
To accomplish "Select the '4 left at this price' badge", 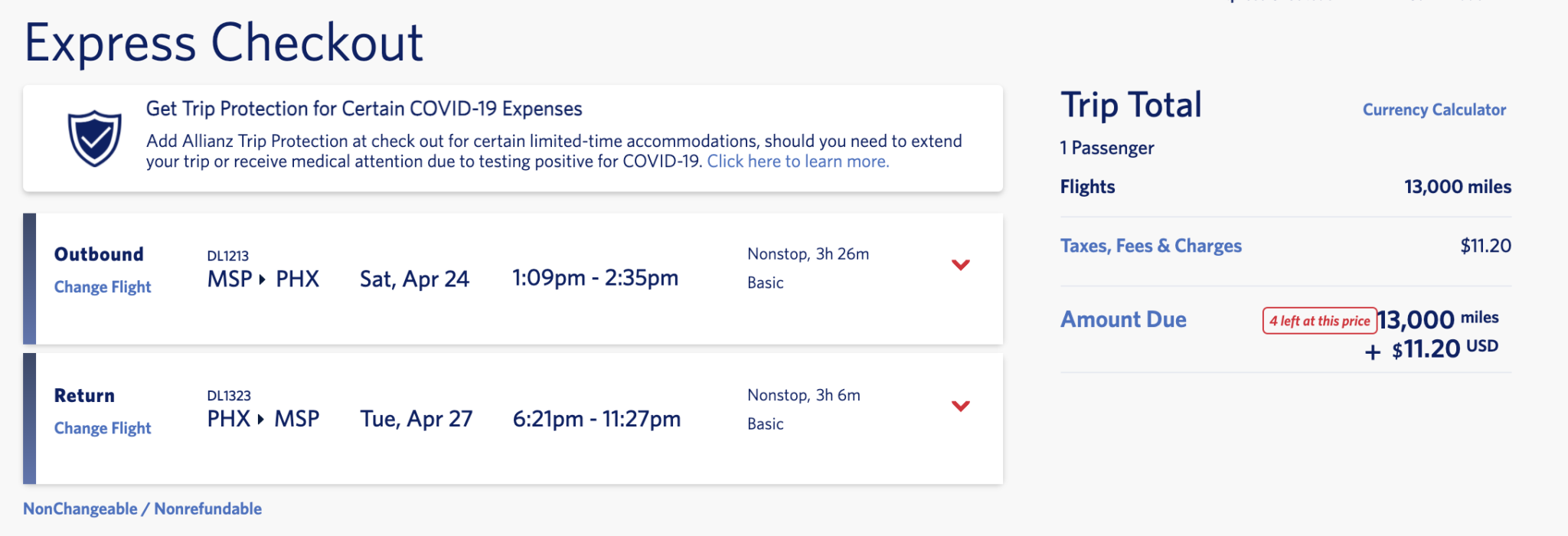I will click(1318, 321).
